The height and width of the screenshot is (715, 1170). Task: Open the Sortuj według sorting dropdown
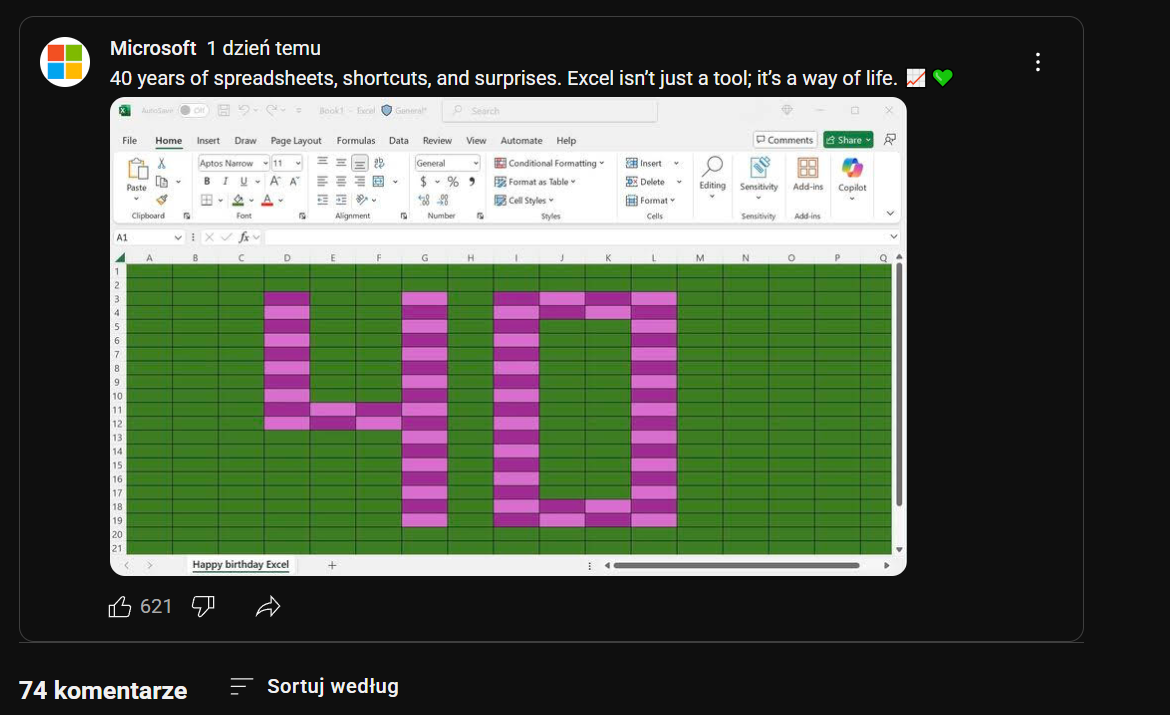[314, 686]
